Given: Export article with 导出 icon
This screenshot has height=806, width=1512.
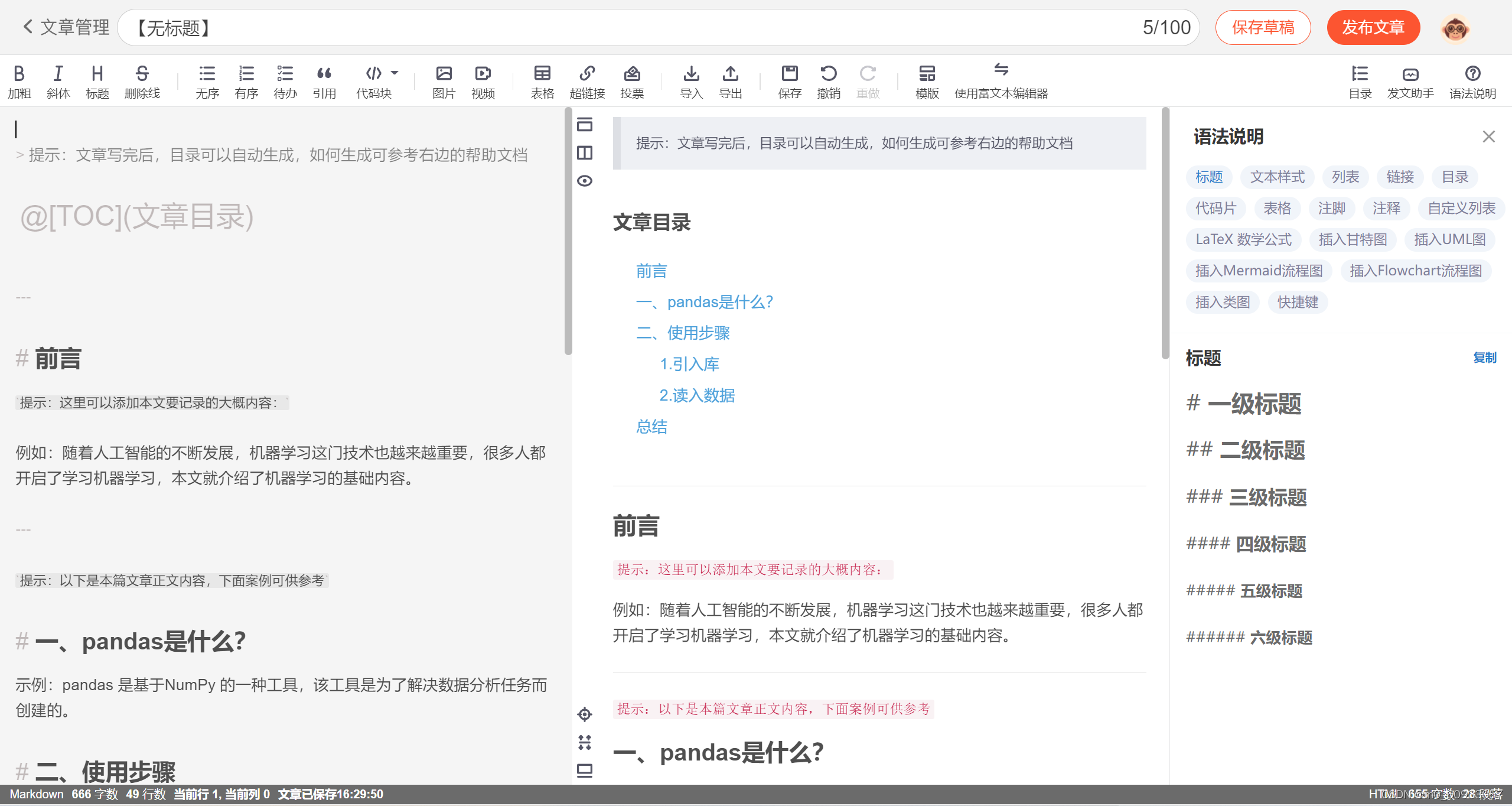Looking at the screenshot, I should 731,82.
